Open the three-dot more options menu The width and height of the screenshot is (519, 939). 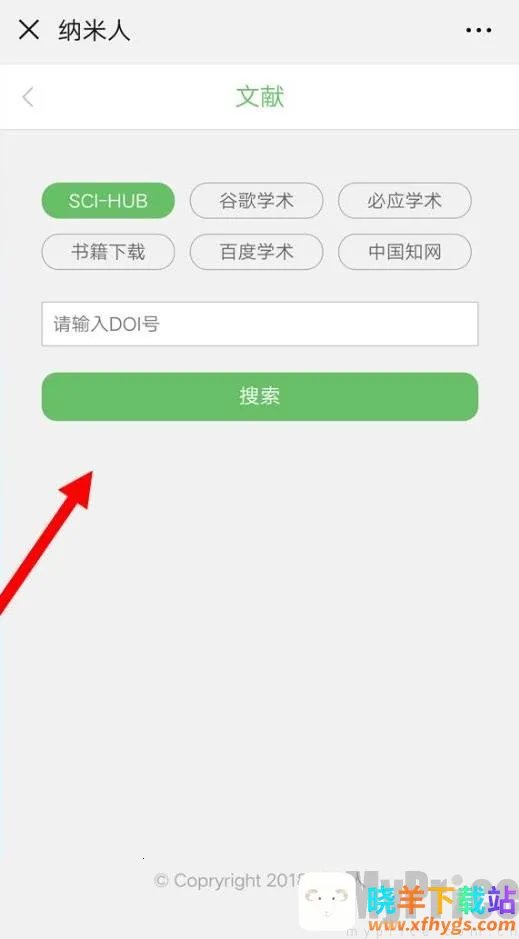[x=478, y=30]
